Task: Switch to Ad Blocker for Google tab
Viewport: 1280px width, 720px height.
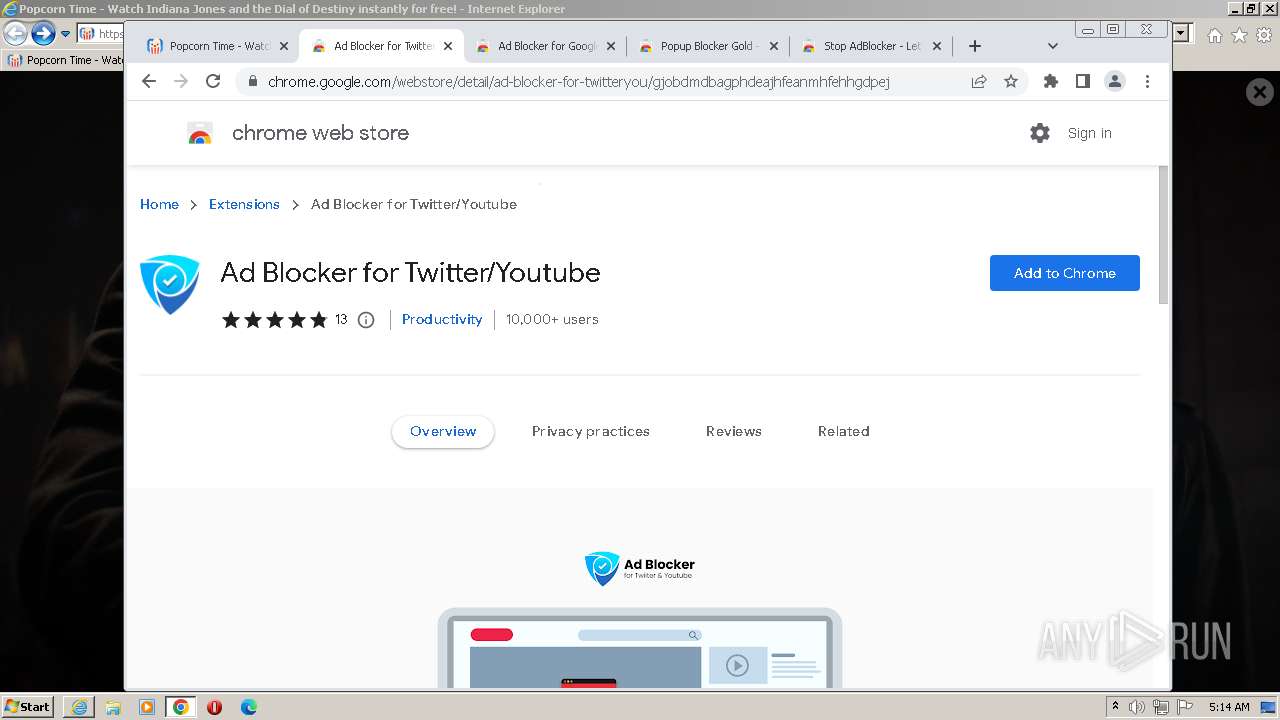Action: point(546,46)
